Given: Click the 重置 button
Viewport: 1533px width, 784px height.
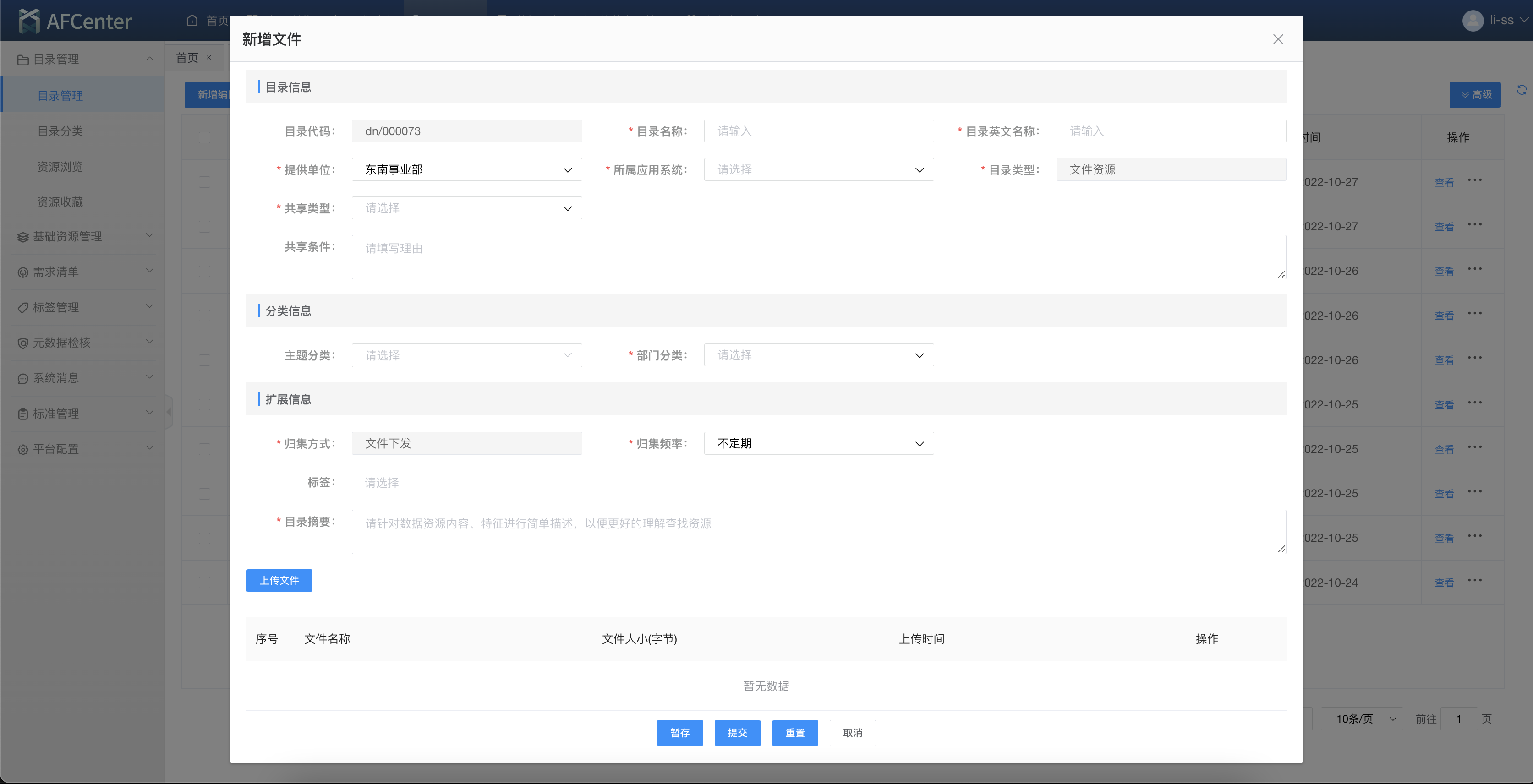Looking at the screenshot, I should pos(795,733).
